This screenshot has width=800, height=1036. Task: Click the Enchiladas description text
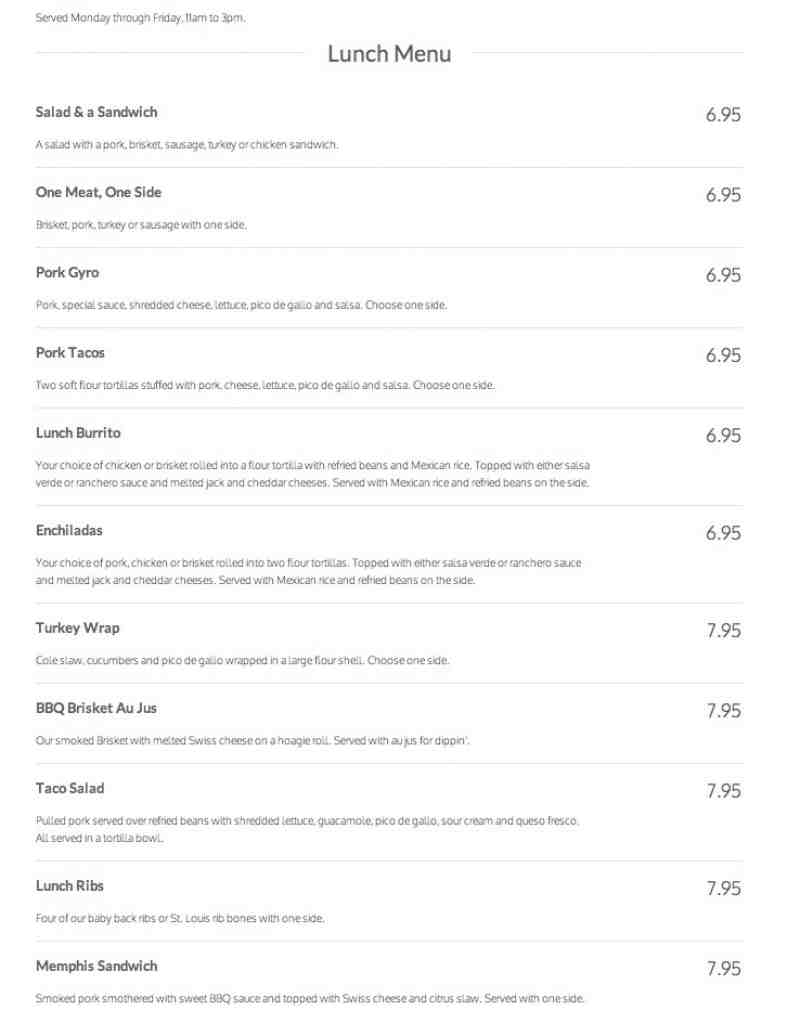tap(309, 572)
